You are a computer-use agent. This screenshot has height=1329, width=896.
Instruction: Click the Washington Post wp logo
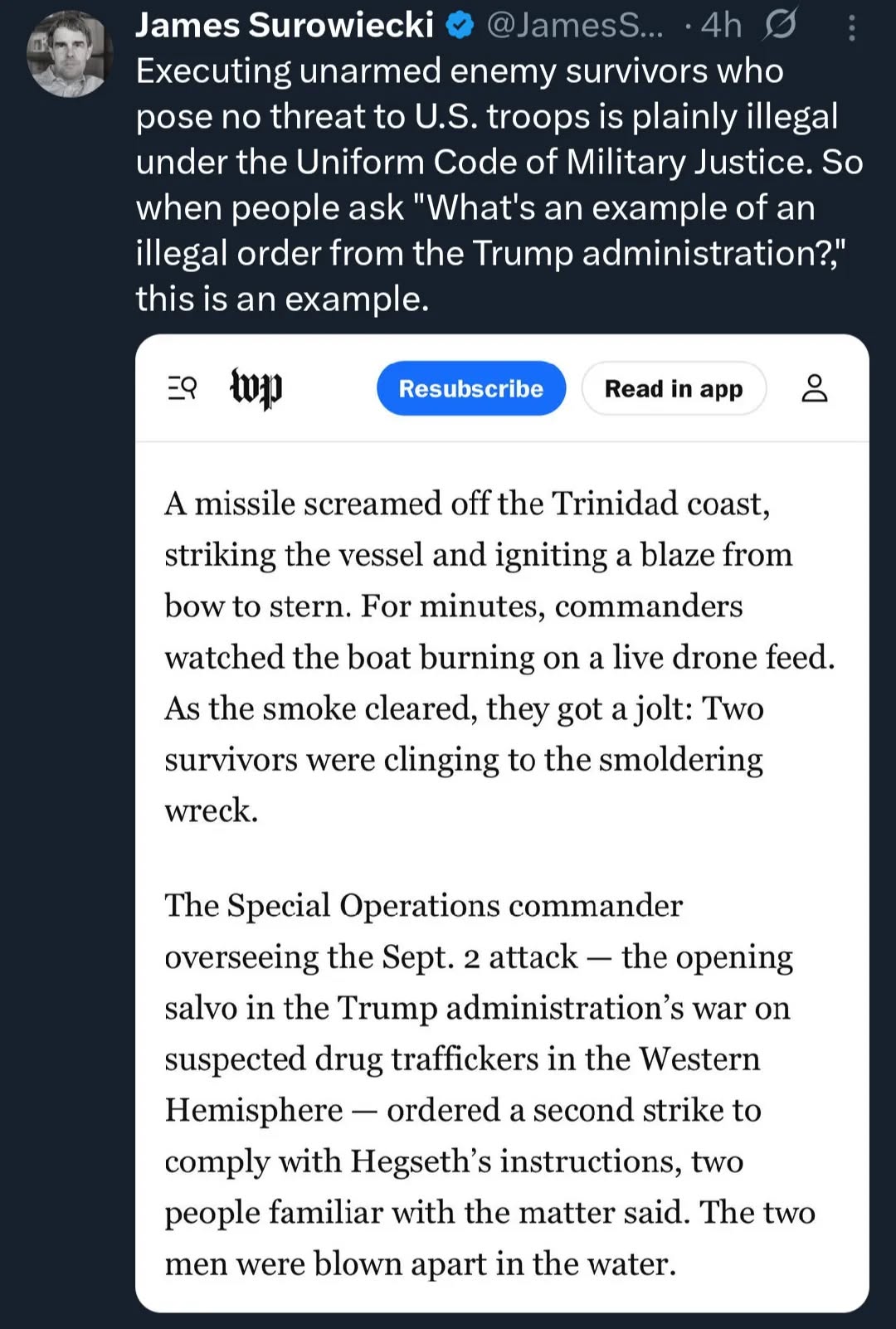[x=256, y=387]
